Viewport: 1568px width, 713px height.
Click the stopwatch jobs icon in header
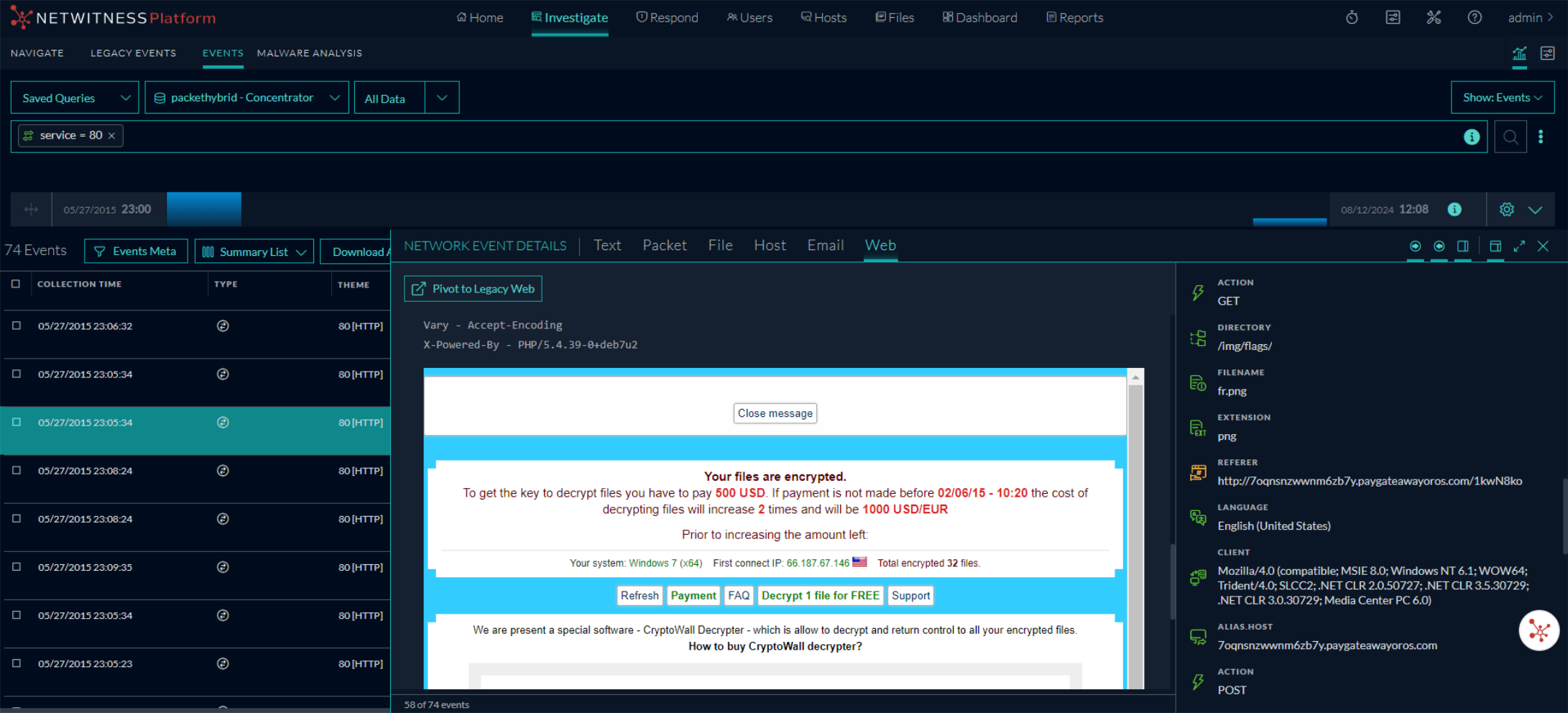point(1352,17)
